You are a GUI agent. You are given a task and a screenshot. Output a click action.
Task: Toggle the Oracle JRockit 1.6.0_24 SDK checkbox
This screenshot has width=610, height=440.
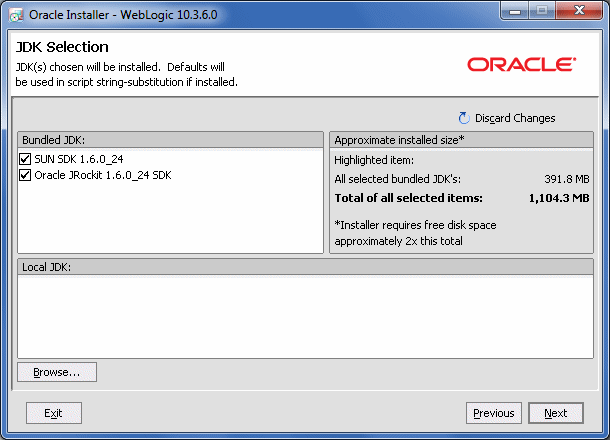(x=25, y=175)
